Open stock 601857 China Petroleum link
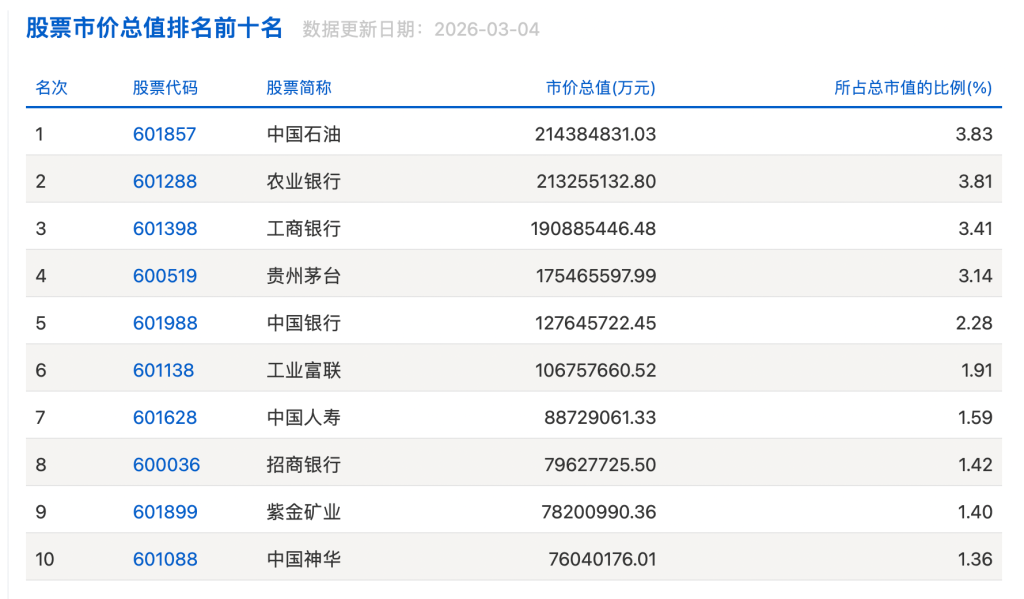1024x599 pixels. click(x=165, y=133)
